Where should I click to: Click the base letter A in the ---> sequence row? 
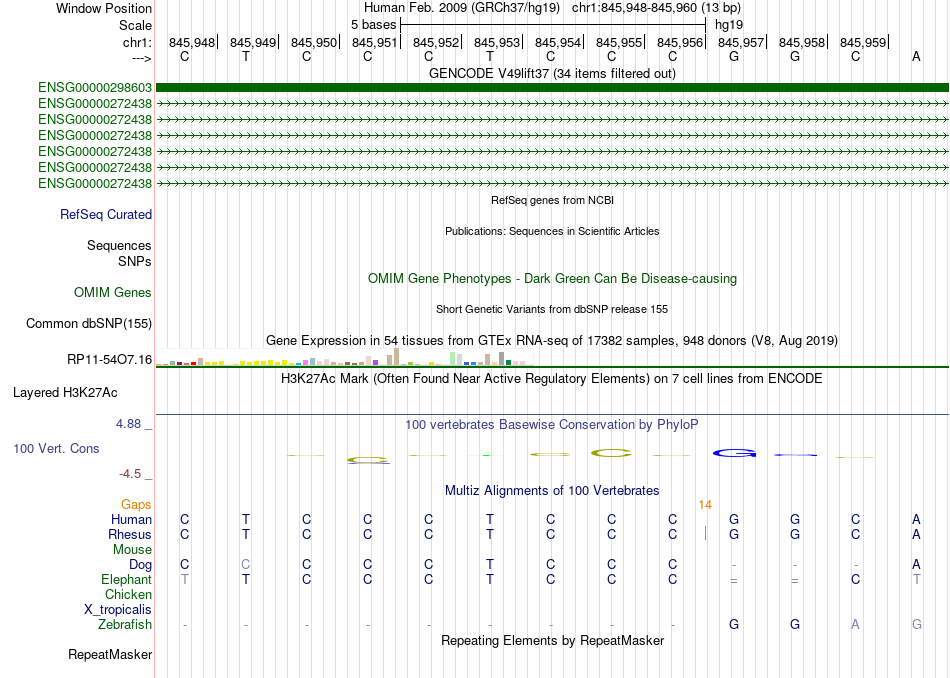click(x=916, y=56)
